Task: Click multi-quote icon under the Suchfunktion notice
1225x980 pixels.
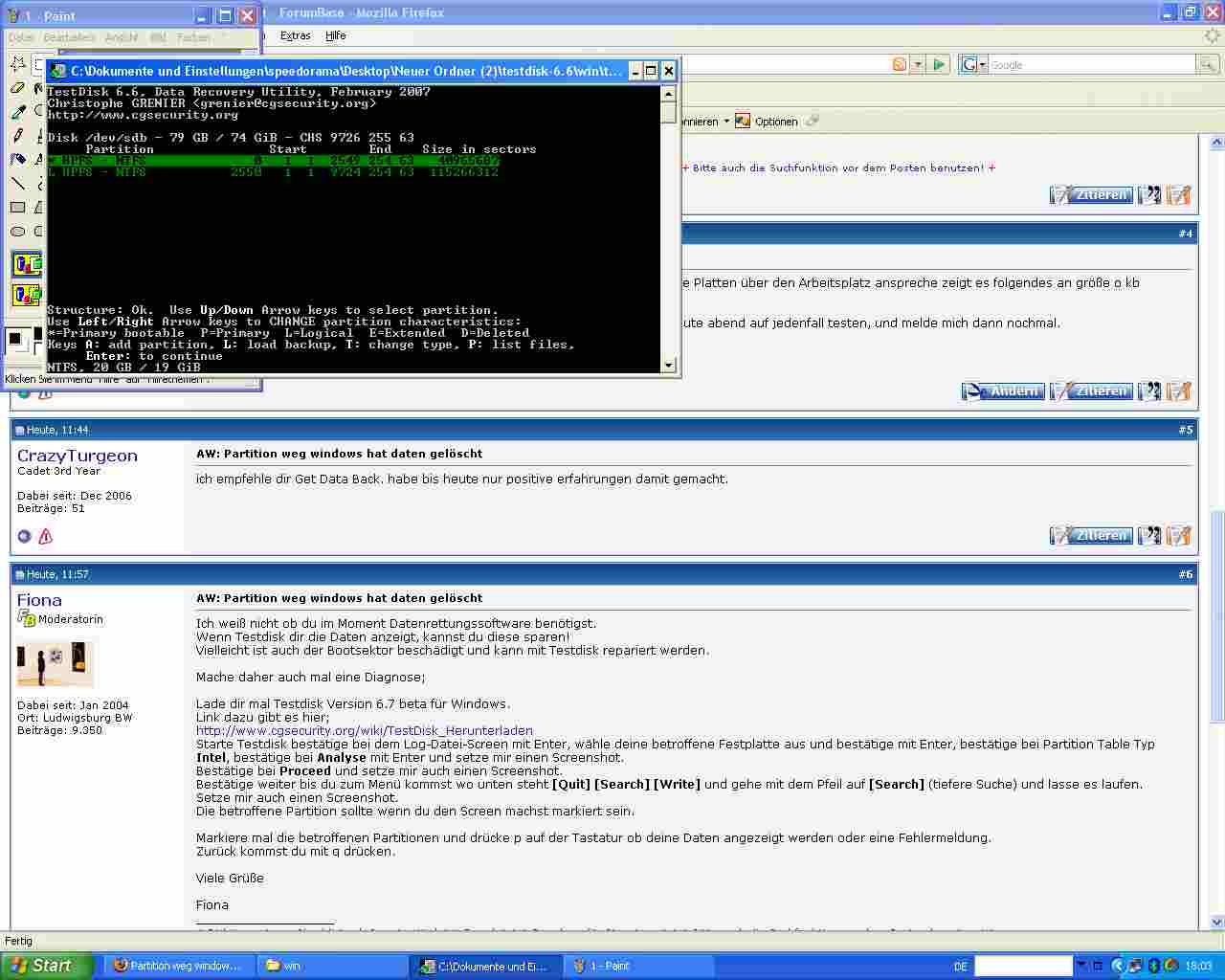Action: pyautogui.click(x=1149, y=194)
